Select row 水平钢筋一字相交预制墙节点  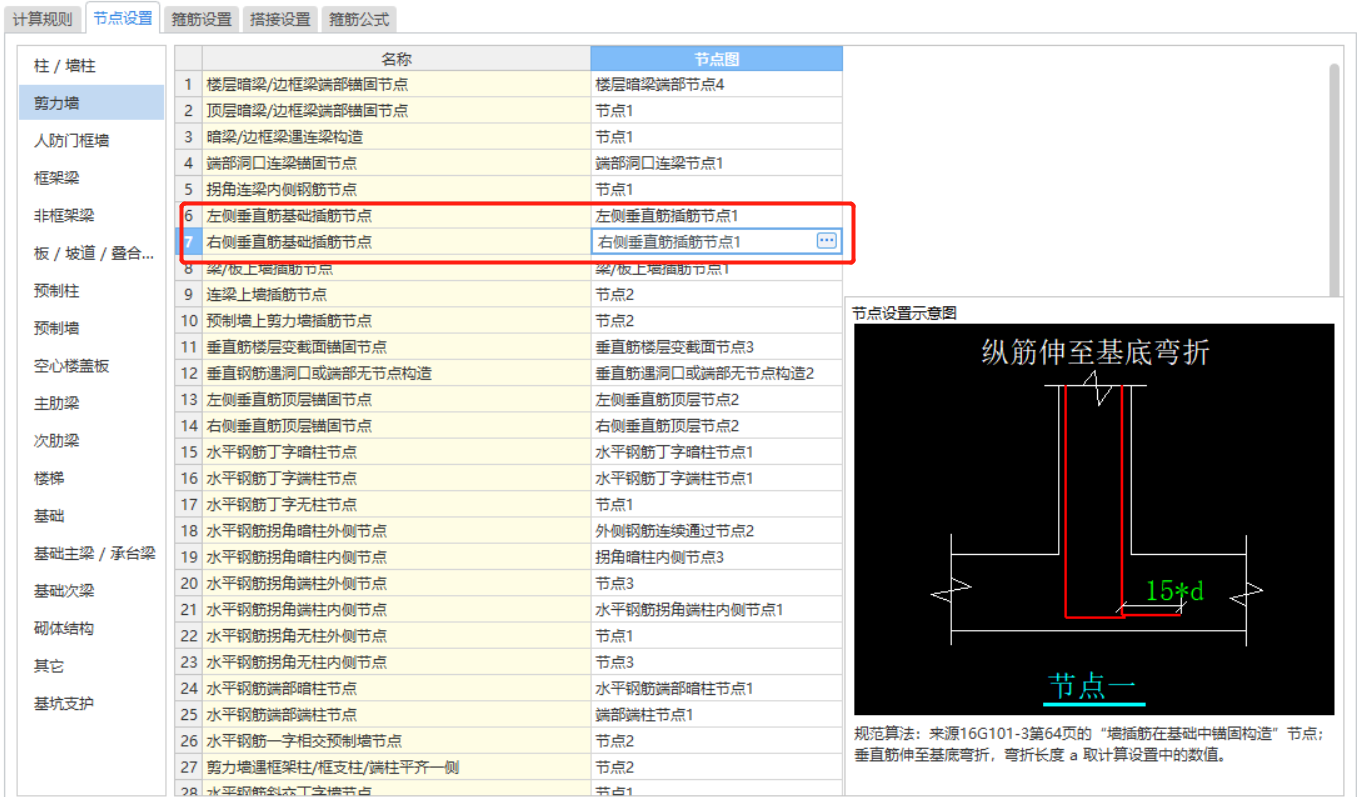(396, 741)
